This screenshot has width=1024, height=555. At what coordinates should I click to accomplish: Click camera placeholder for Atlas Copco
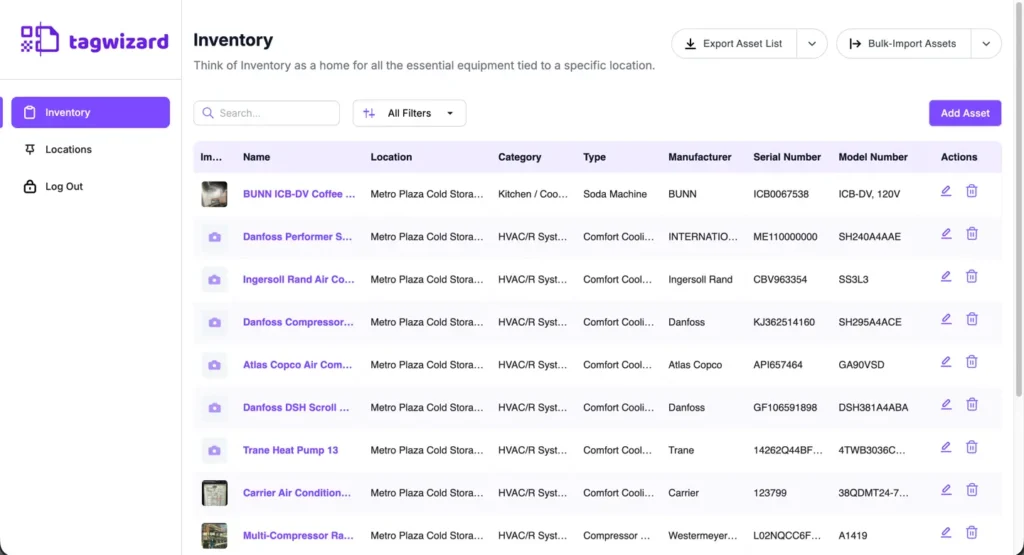coord(214,365)
